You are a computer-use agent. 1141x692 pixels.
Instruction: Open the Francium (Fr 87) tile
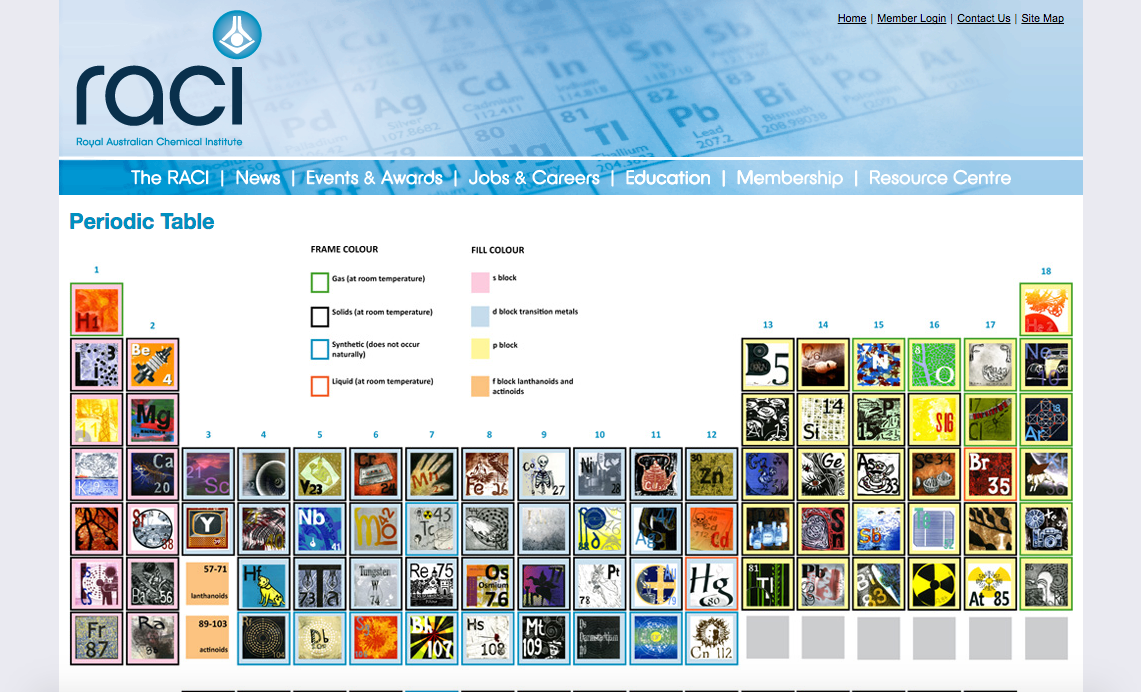(96, 638)
